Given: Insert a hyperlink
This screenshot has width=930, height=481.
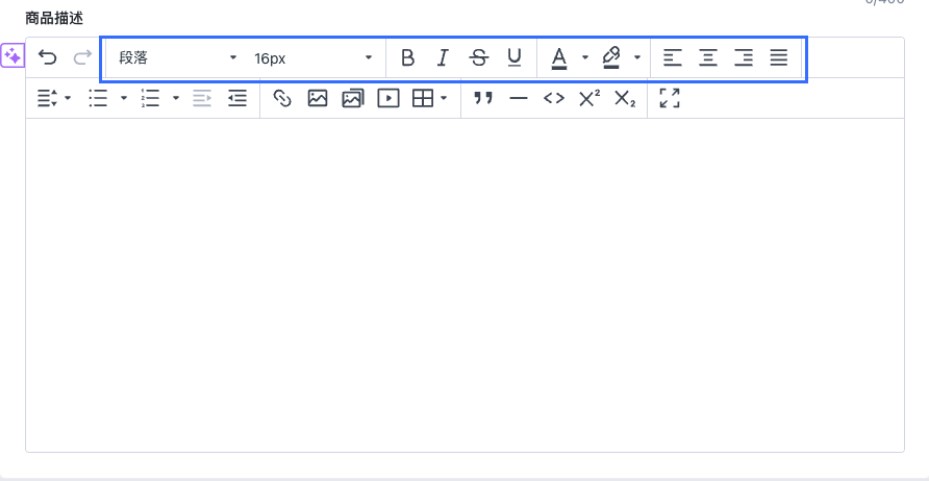Looking at the screenshot, I should point(282,98).
